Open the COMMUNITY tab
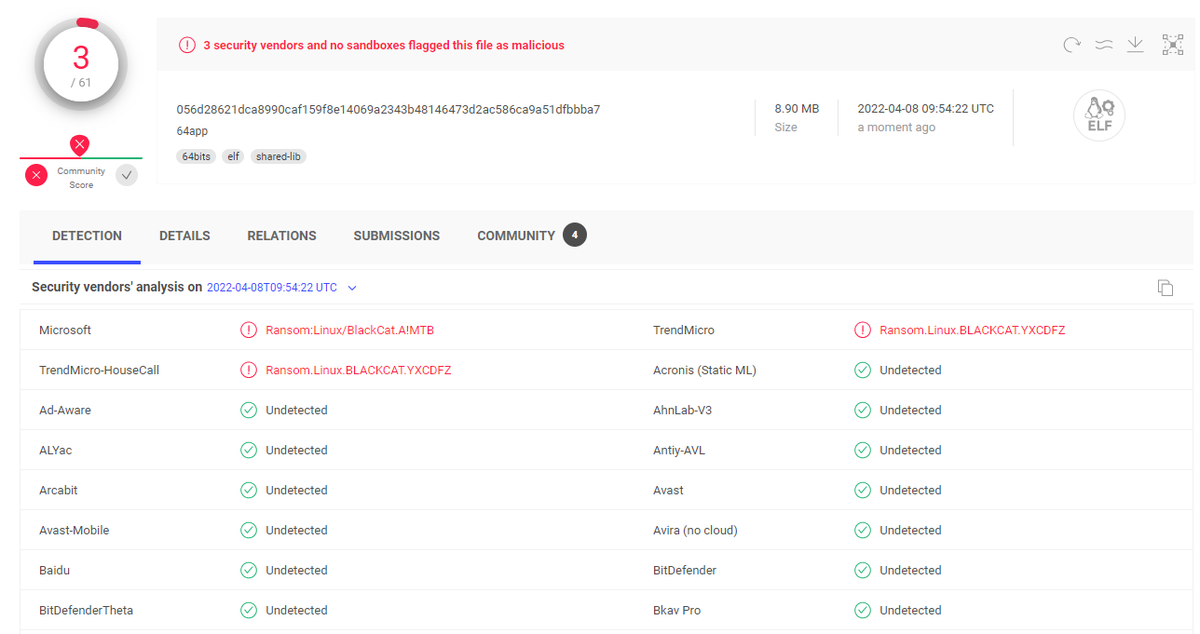 pos(516,236)
